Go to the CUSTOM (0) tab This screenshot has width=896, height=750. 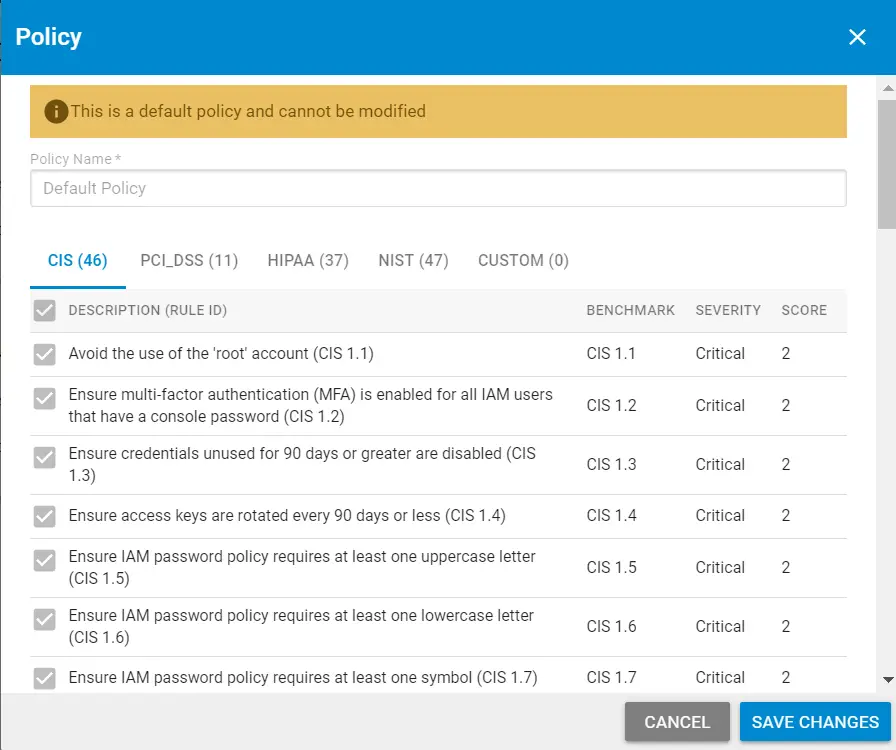tap(523, 261)
